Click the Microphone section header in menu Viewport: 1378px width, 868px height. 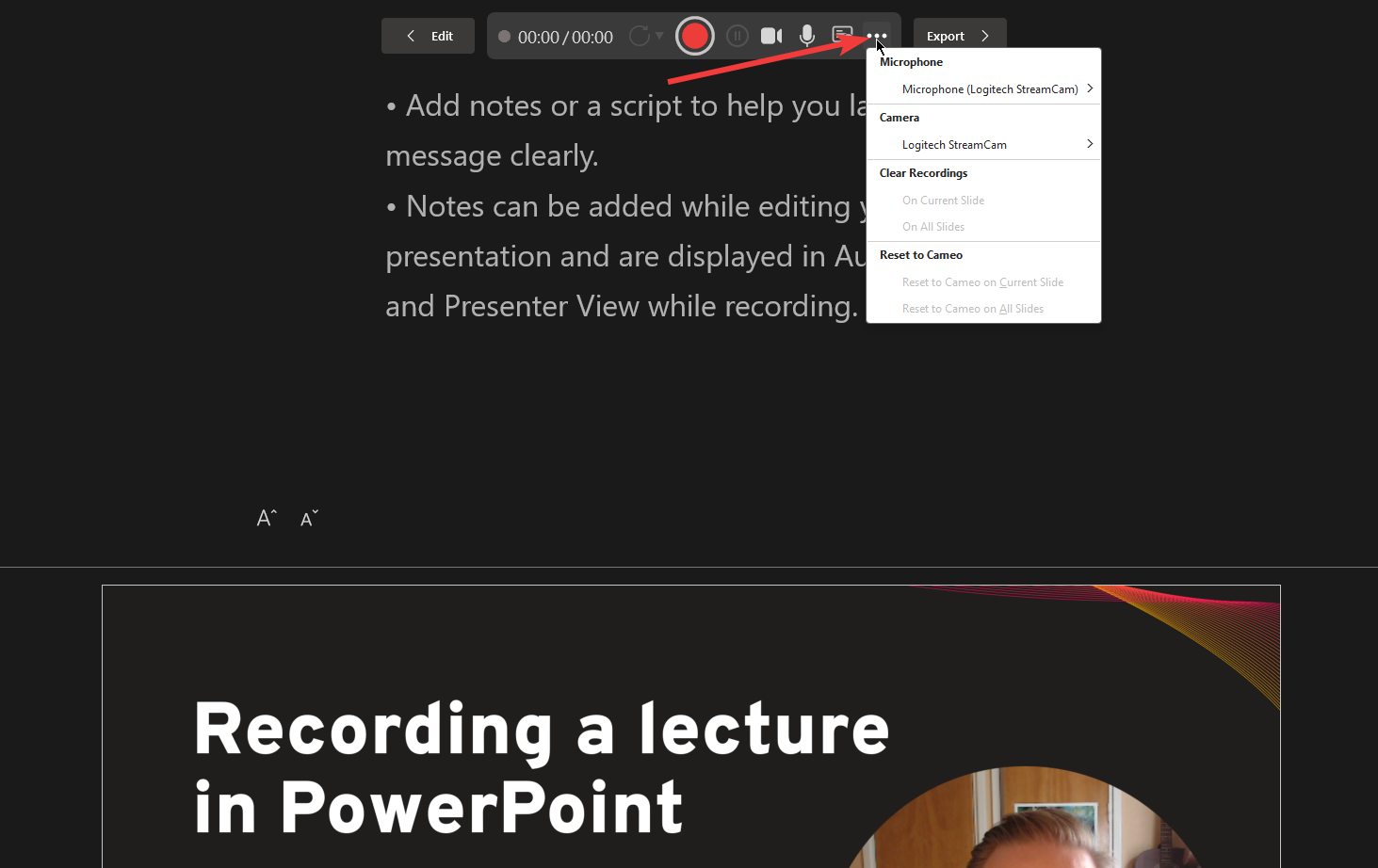pos(911,62)
